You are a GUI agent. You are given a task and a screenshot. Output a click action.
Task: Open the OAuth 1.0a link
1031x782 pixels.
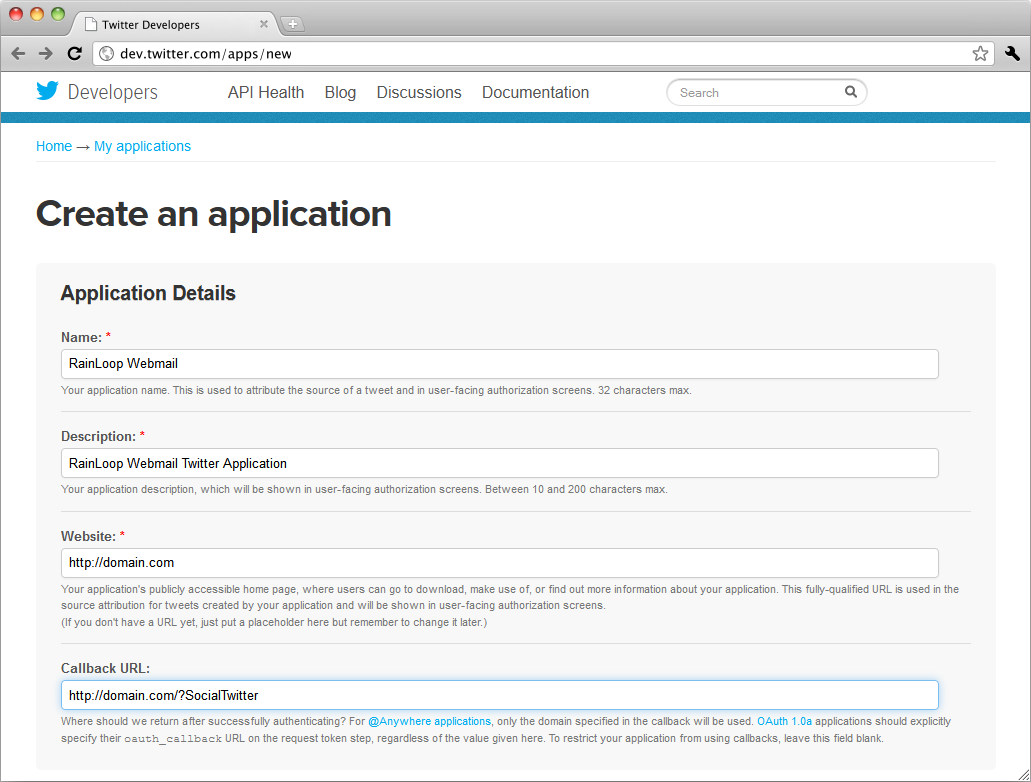tap(784, 721)
